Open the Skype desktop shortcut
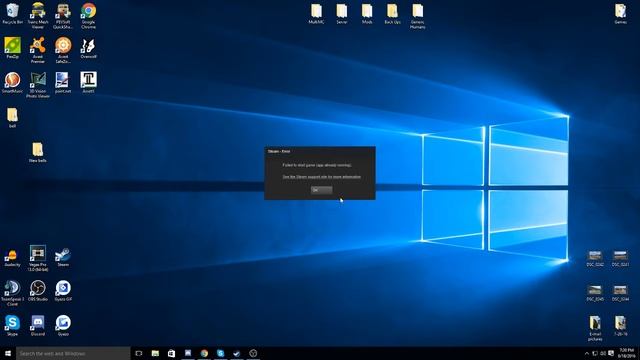 click(x=13, y=325)
